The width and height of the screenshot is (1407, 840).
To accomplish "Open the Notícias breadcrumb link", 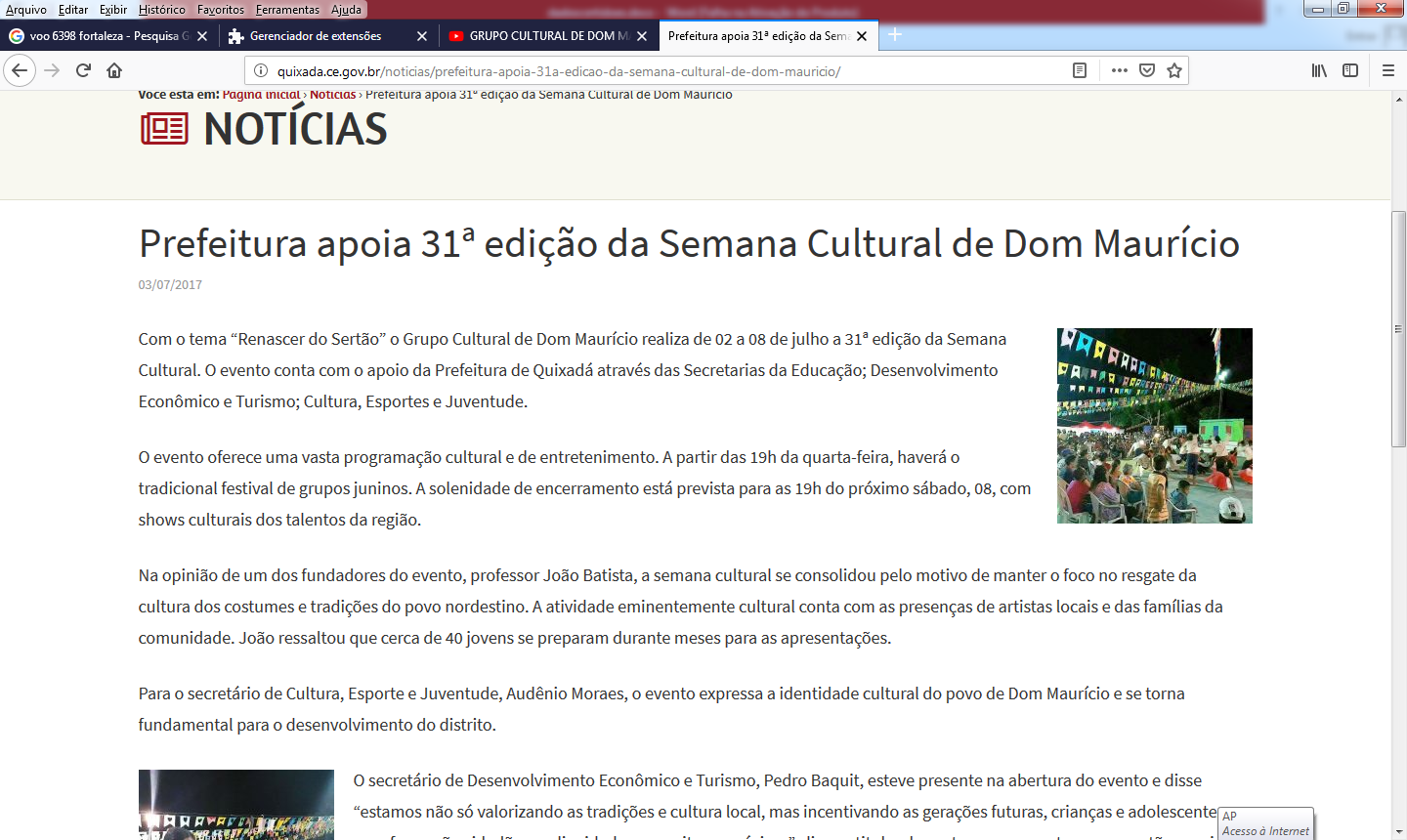I will click(x=332, y=95).
